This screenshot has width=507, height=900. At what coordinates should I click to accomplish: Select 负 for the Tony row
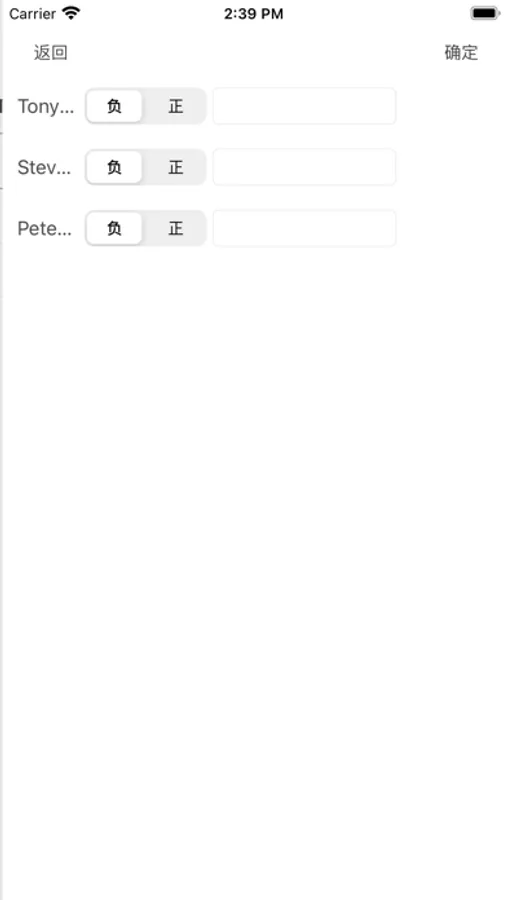114,106
